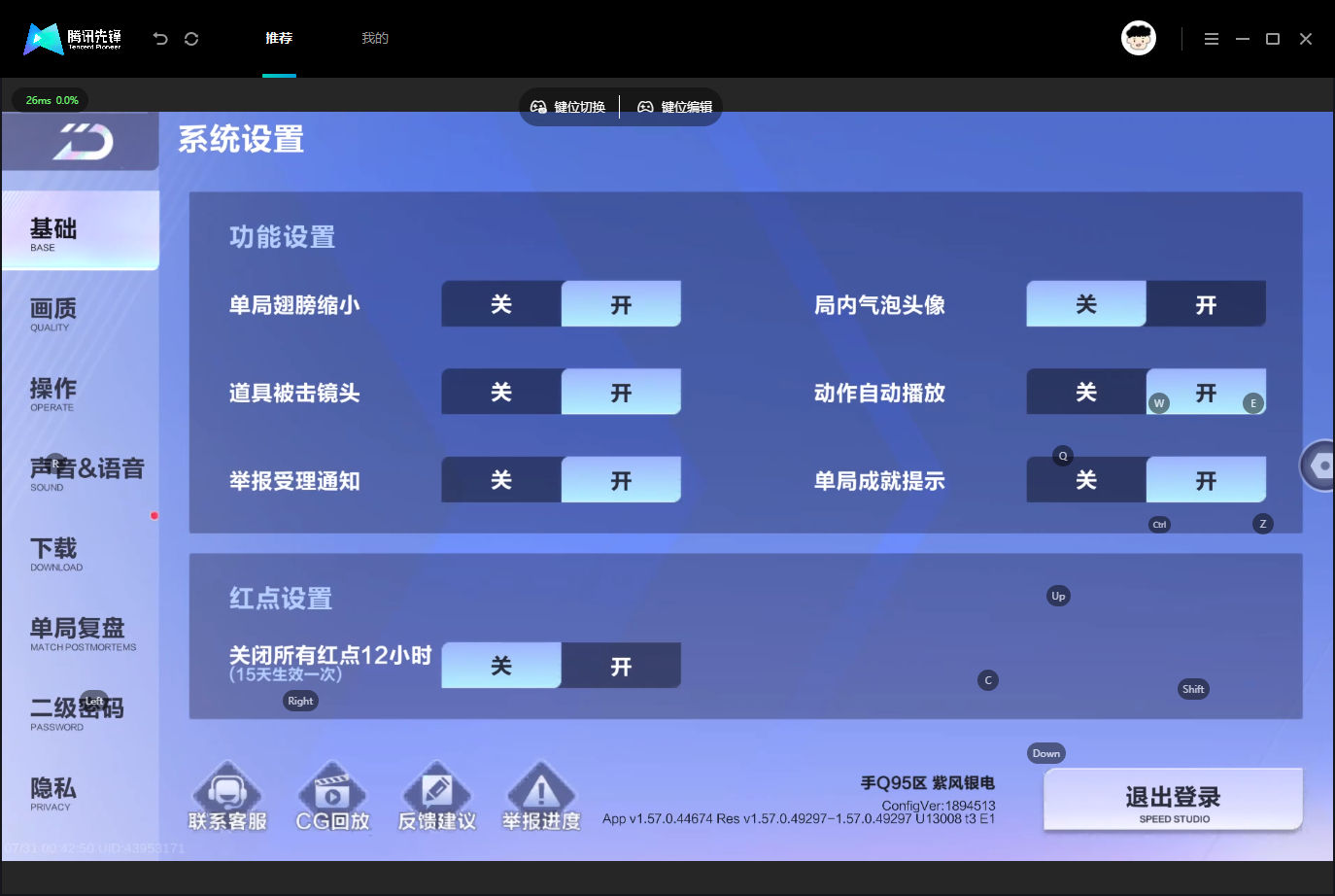Set 关闭所有红点12小时 to 关
Image resolution: width=1335 pixels, height=896 pixels.
point(501,666)
